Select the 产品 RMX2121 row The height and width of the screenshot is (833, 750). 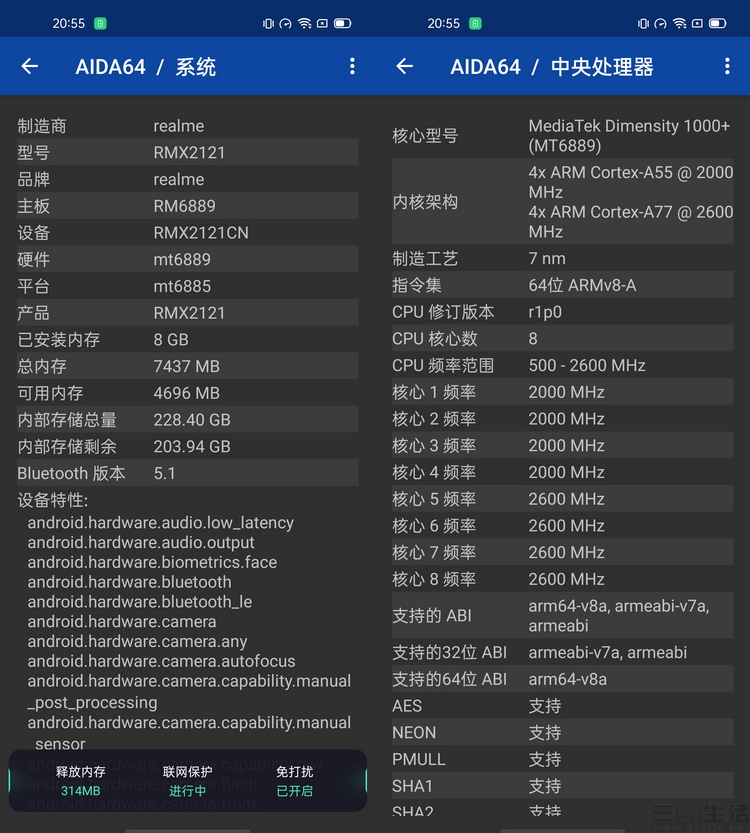[188, 313]
